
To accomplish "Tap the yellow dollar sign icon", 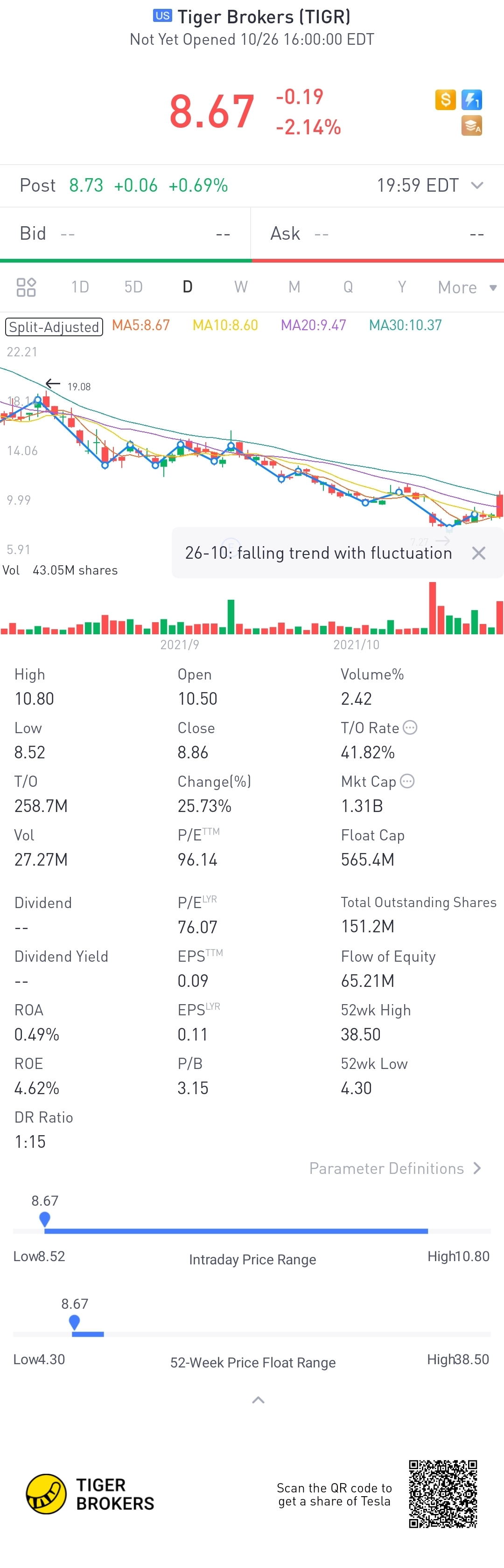I will 445,99.
